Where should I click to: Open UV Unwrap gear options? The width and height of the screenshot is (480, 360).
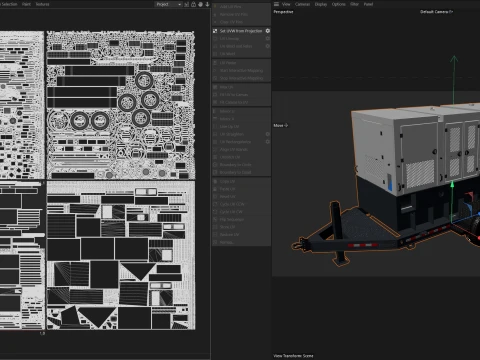[268, 38]
